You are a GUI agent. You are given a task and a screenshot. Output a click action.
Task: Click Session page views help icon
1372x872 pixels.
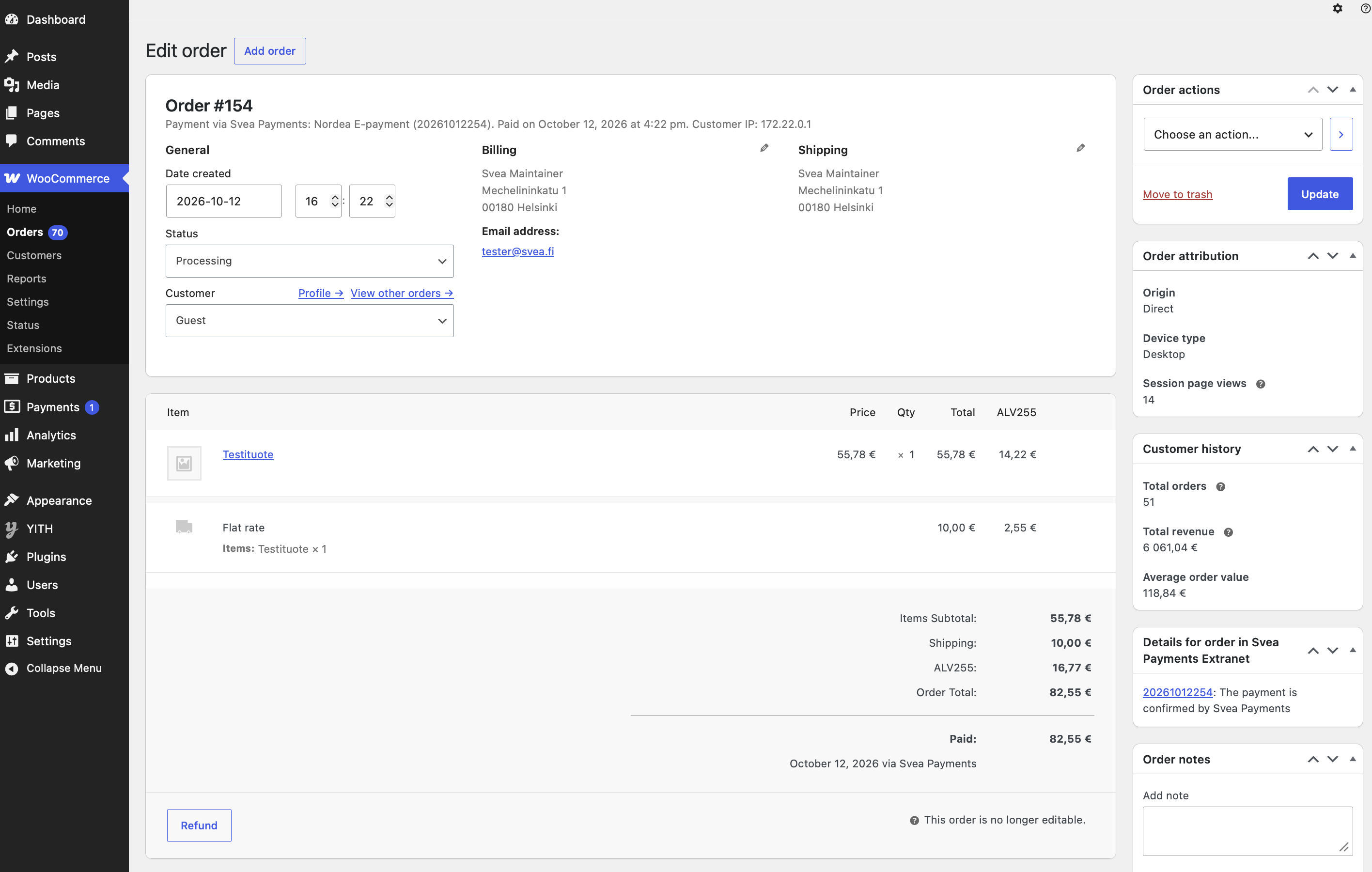pyautogui.click(x=1260, y=384)
